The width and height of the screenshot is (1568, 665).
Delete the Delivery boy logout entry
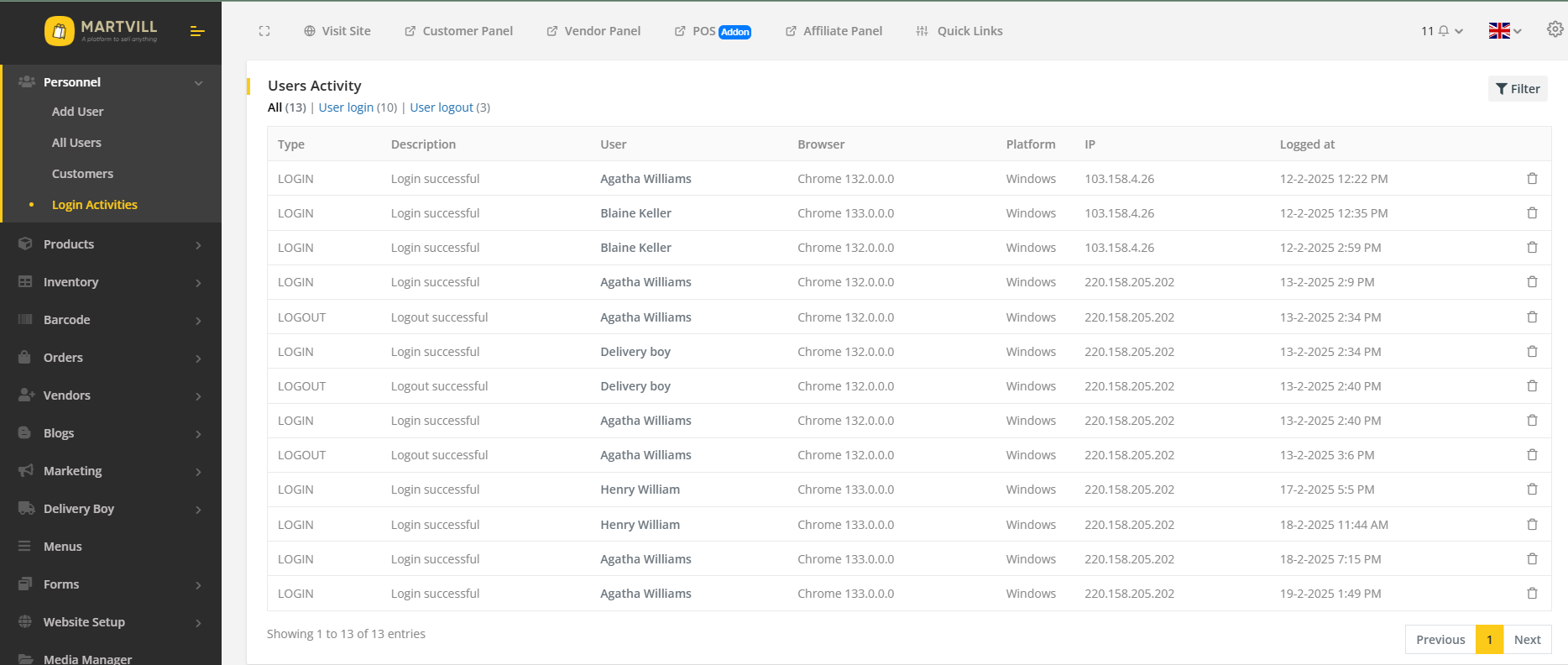(x=1532, y=386)
